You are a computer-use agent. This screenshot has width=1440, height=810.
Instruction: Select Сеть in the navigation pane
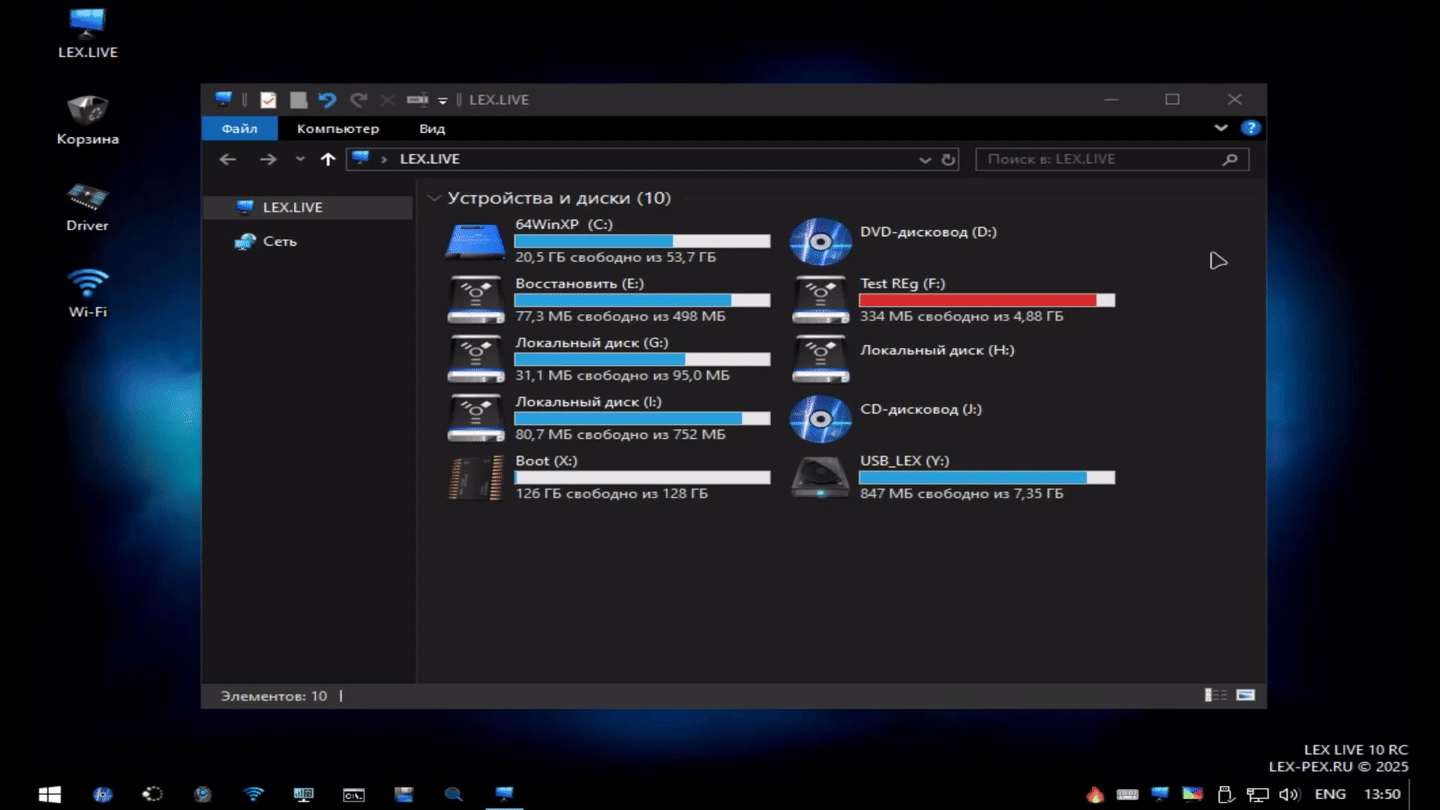[279, 241]
